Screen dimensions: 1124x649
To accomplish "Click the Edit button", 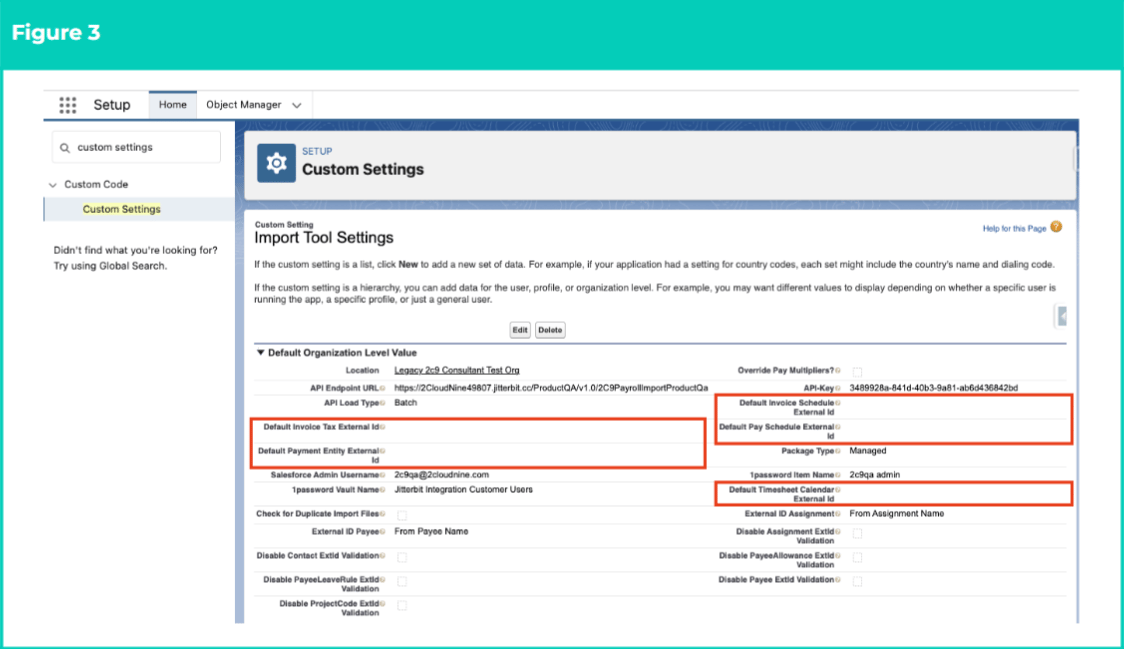I will click(520, 330).
